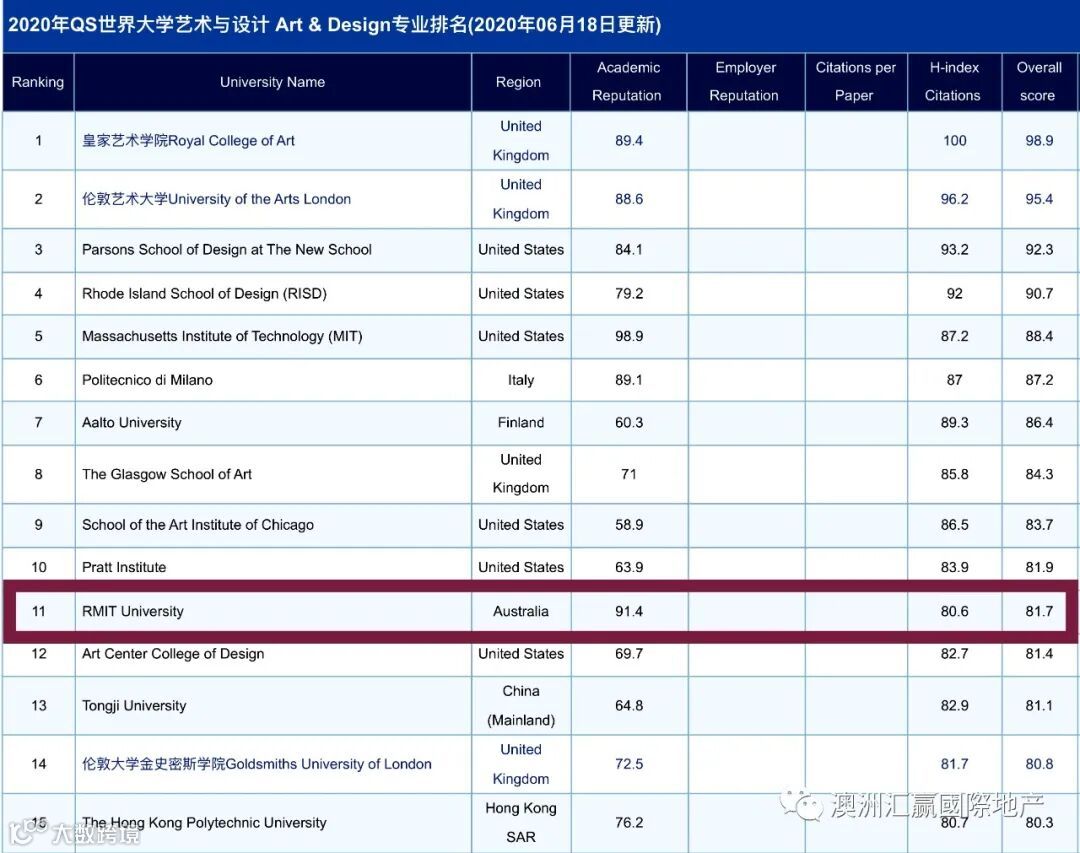Image resolution: width=1080 pixels, height=853 pixels.
Task: Select Parsons School of Design row name
Action: 227,249
